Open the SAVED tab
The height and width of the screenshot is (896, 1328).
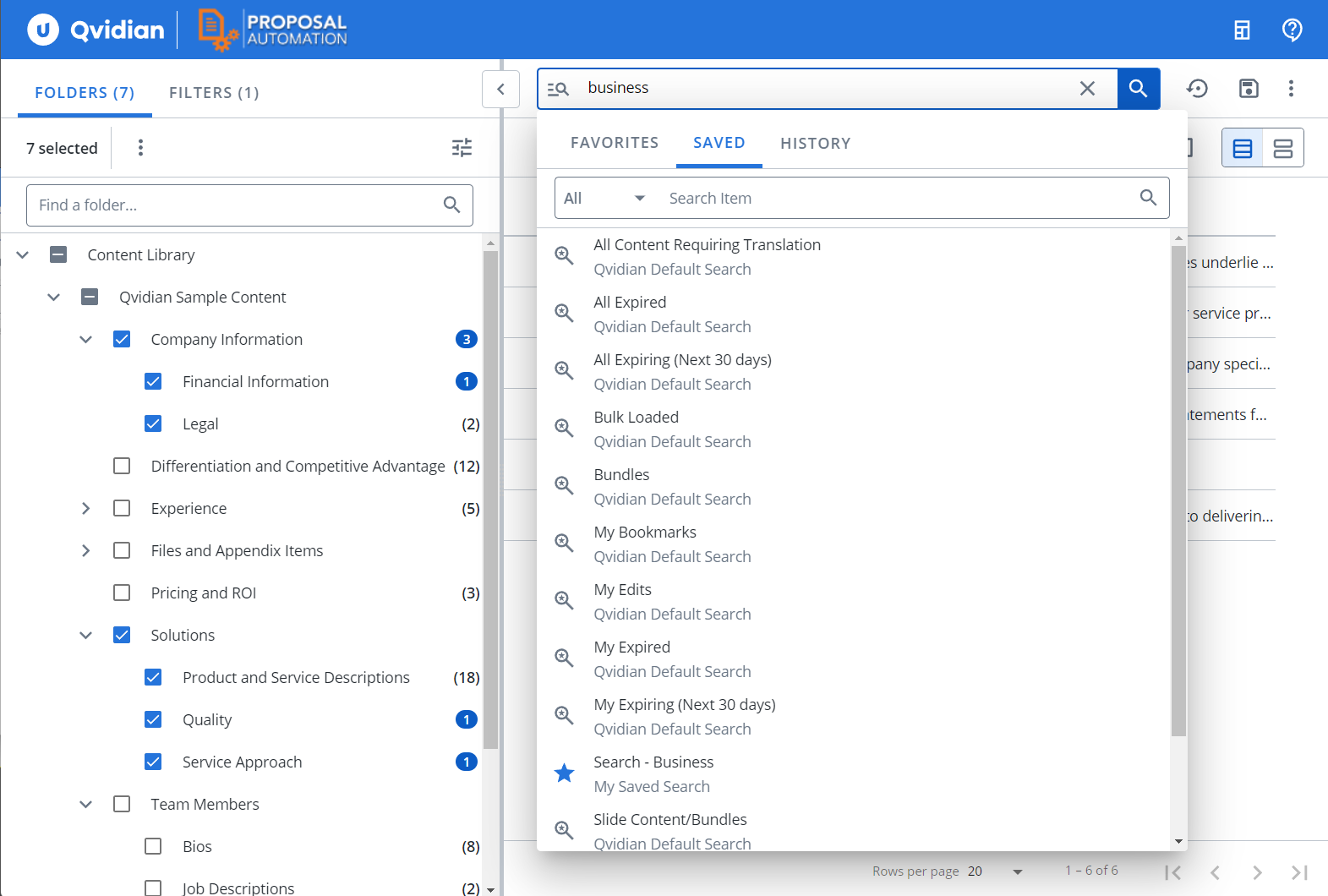tap(719, 143)
